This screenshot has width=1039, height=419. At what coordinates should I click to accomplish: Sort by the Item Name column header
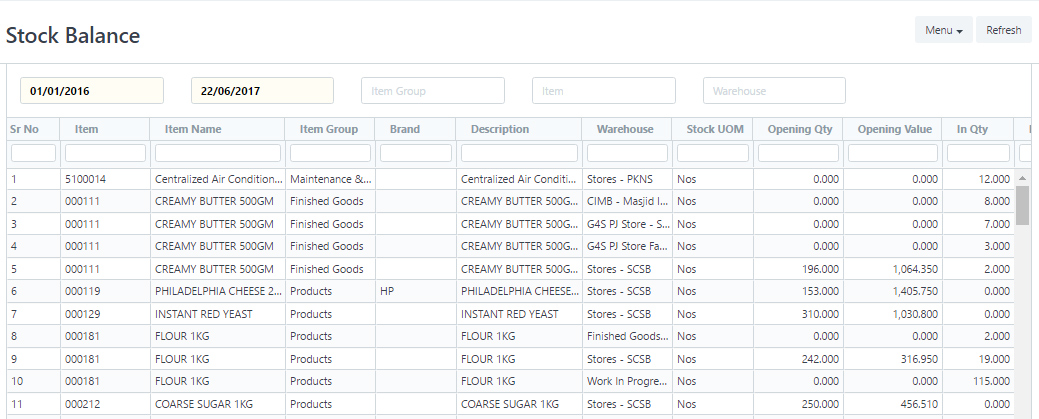point(193,129)
